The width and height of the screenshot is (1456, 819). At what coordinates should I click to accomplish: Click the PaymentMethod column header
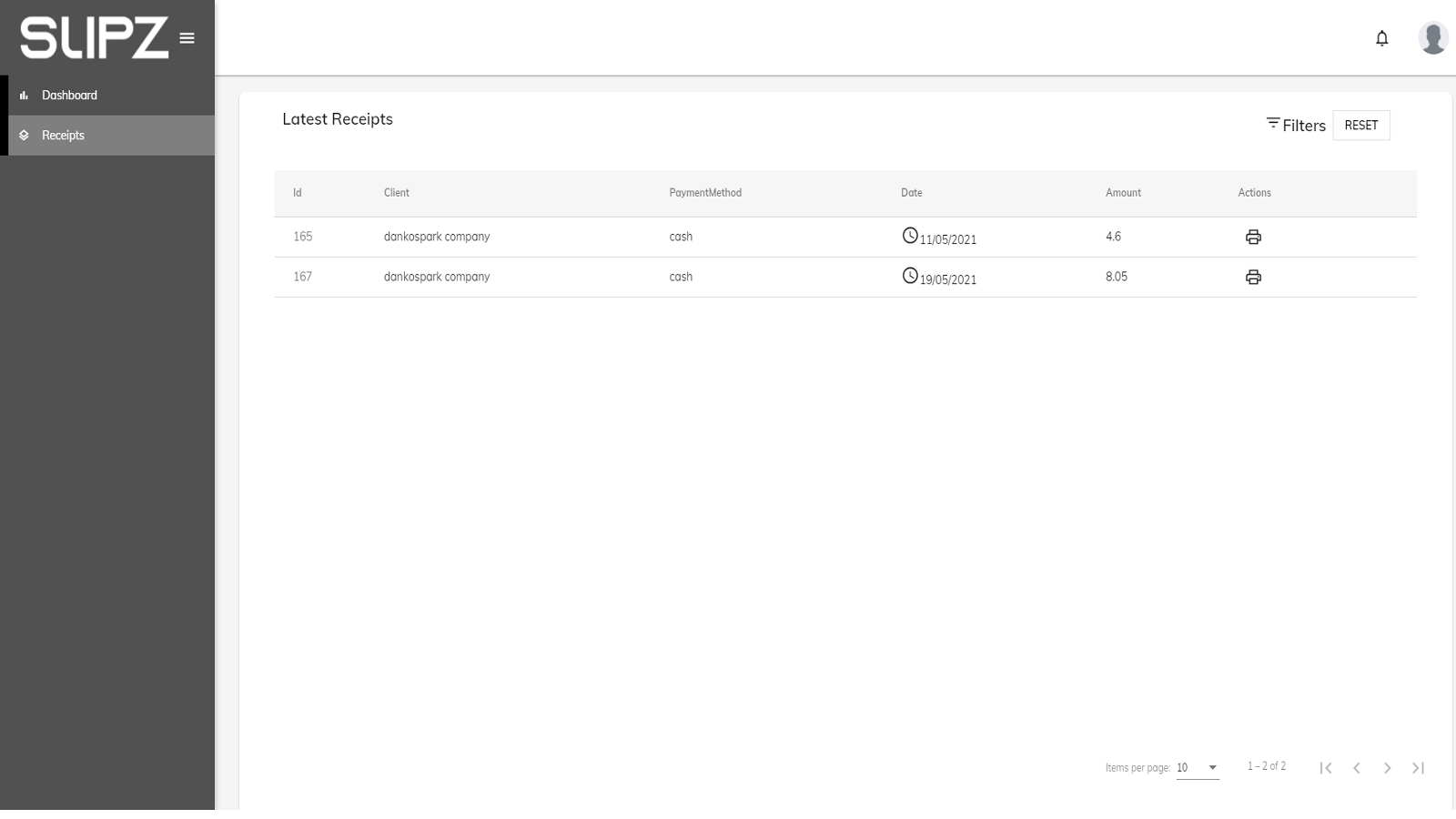coord(705,193)
